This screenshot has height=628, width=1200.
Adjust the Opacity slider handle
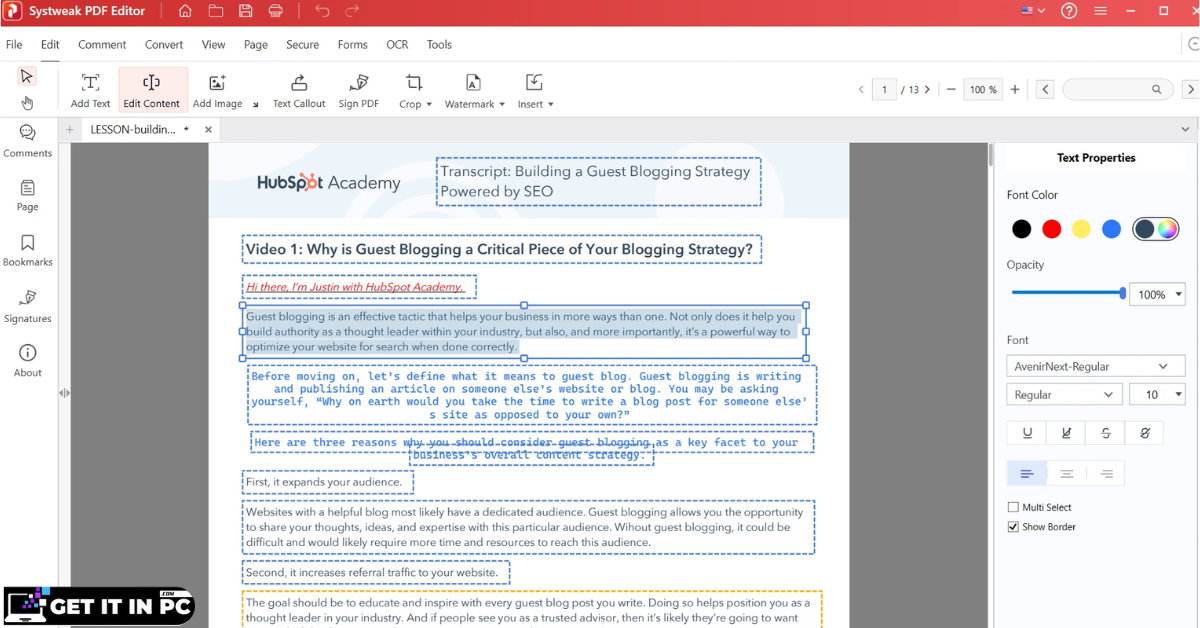[1122, 293]
